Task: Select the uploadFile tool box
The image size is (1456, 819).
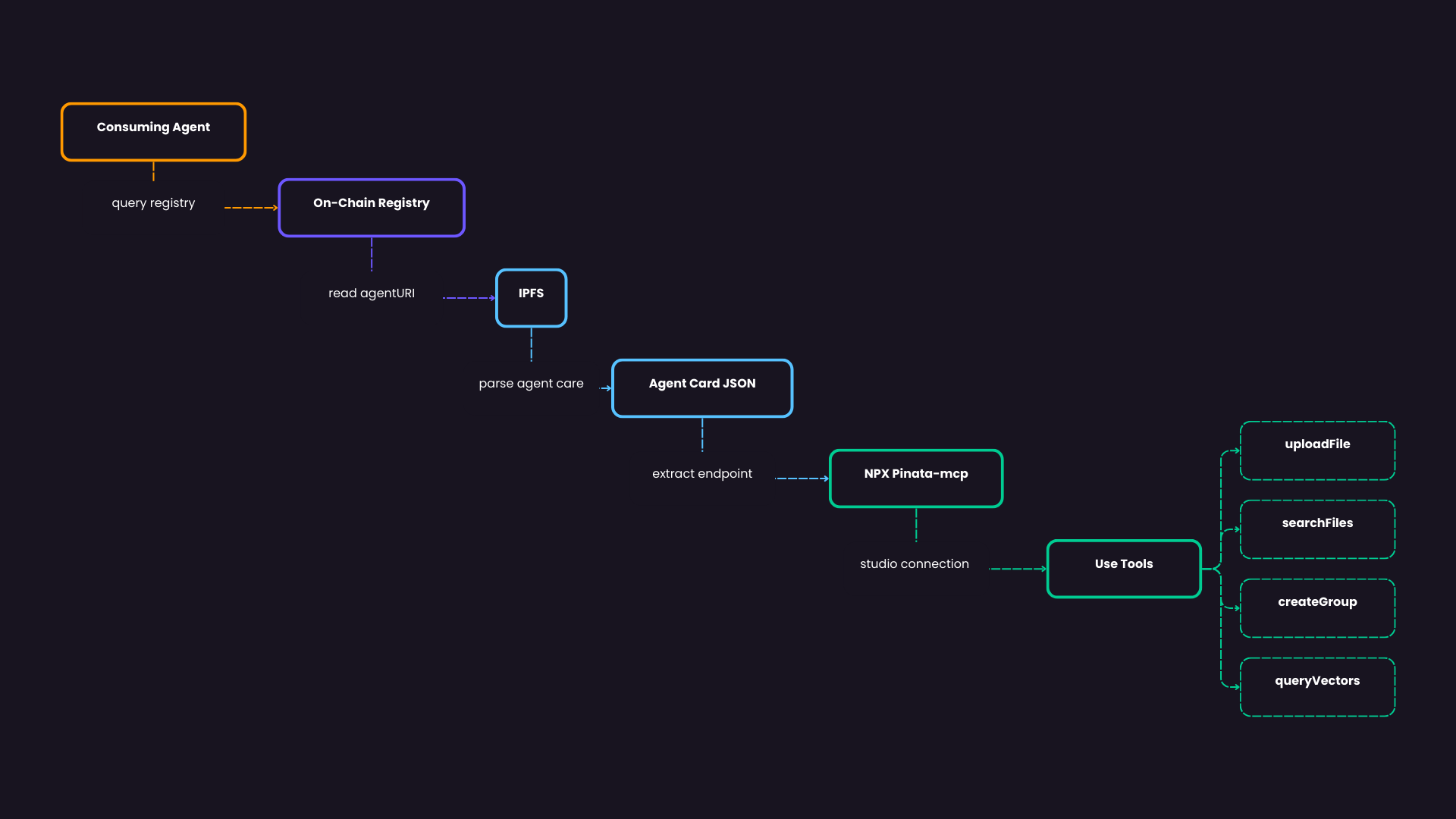Action: coord(1317,450)
